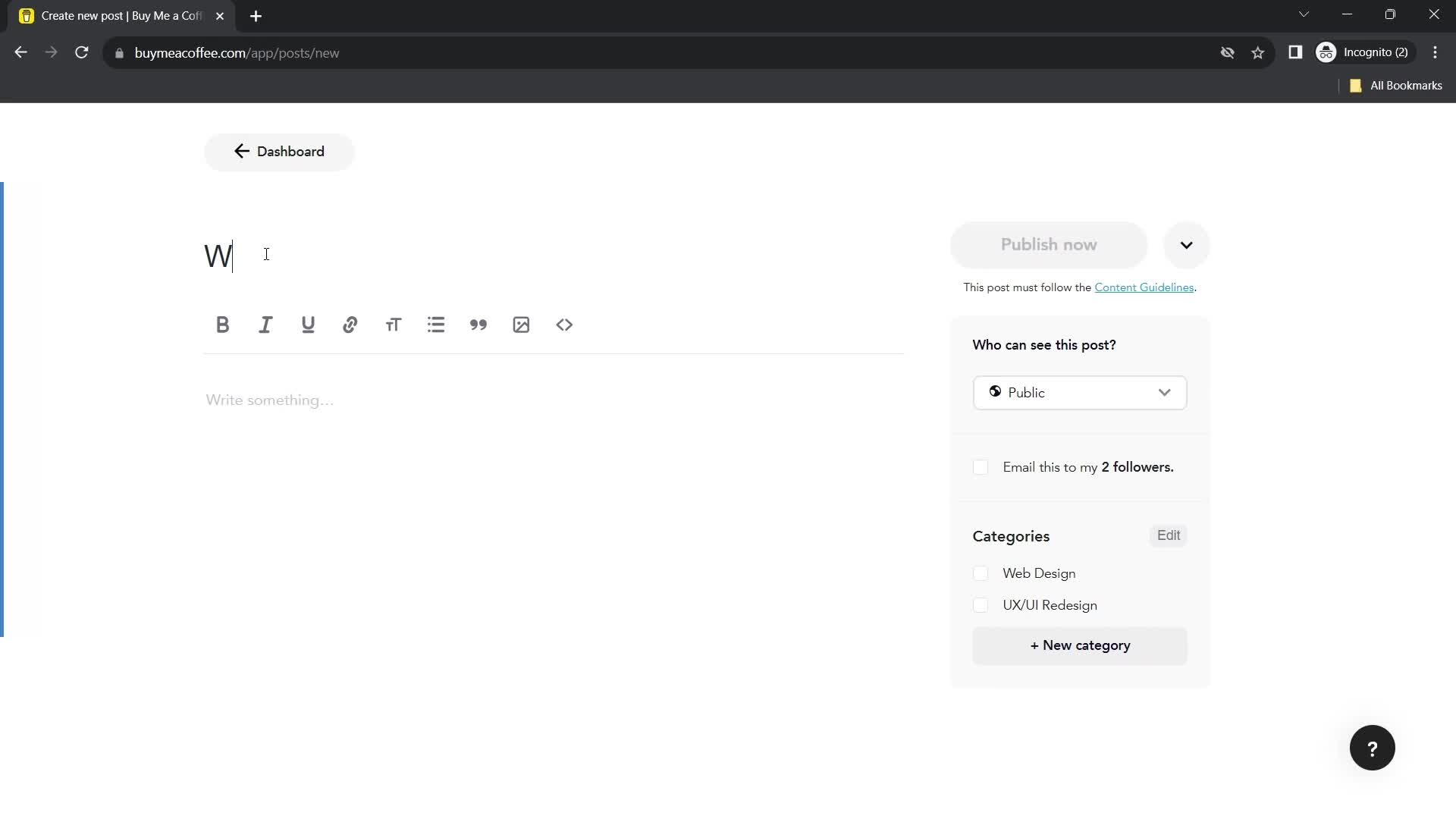Insert a bulleted list
The width and height of the screenshot is (1456, 819).
click(435, 325)
